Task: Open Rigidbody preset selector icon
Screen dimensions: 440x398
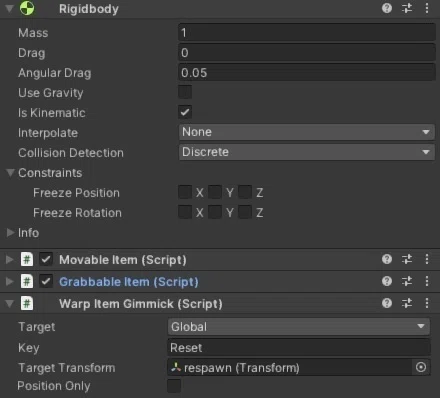Action: click(407, 8)
